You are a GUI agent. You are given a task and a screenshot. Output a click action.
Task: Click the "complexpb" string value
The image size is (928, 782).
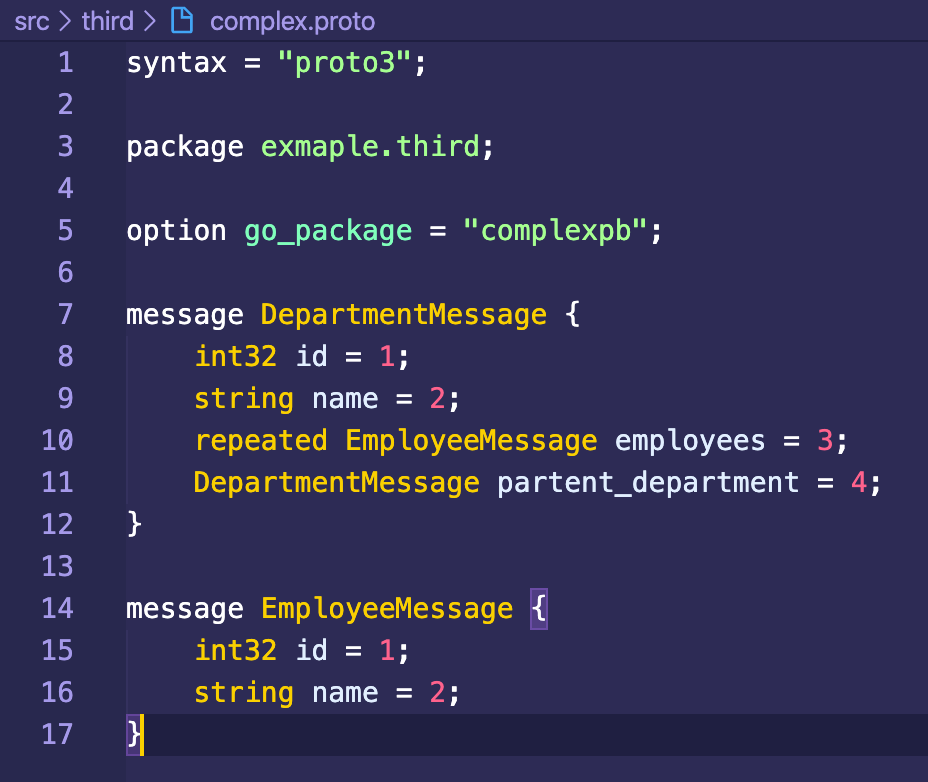pyautogui.click(x=555, y=231)
